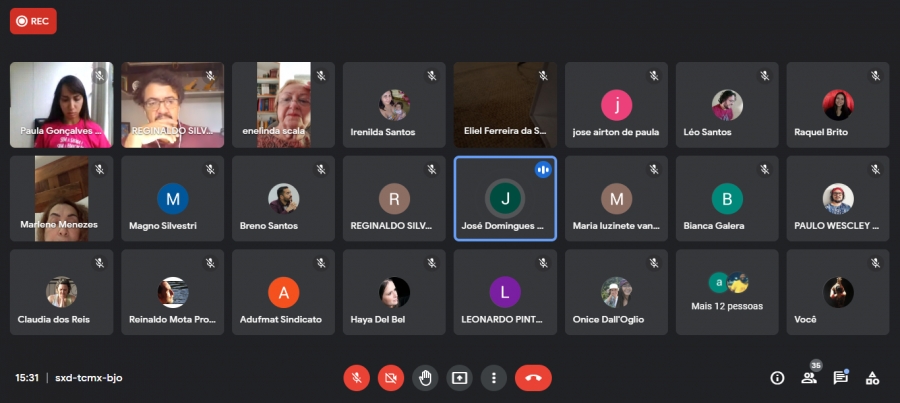Image resolution: width=900 pixels, height=403 pixels.
Task: Click muted mic icon on Você tile
Action: coord(875,263)
